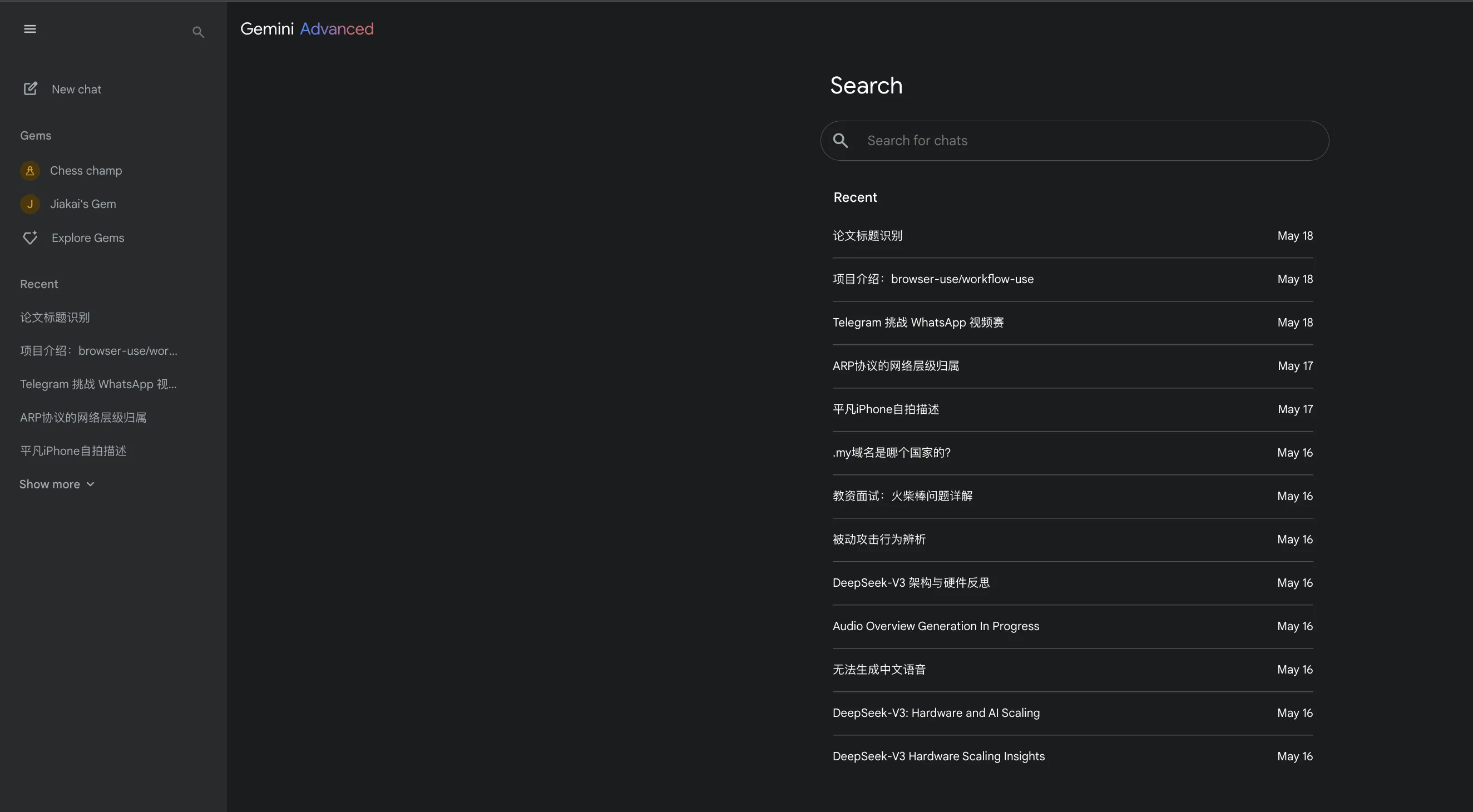Focus the Search for chats field
The height and width of the screenshot is (812, 1473).
(1075, 141)
